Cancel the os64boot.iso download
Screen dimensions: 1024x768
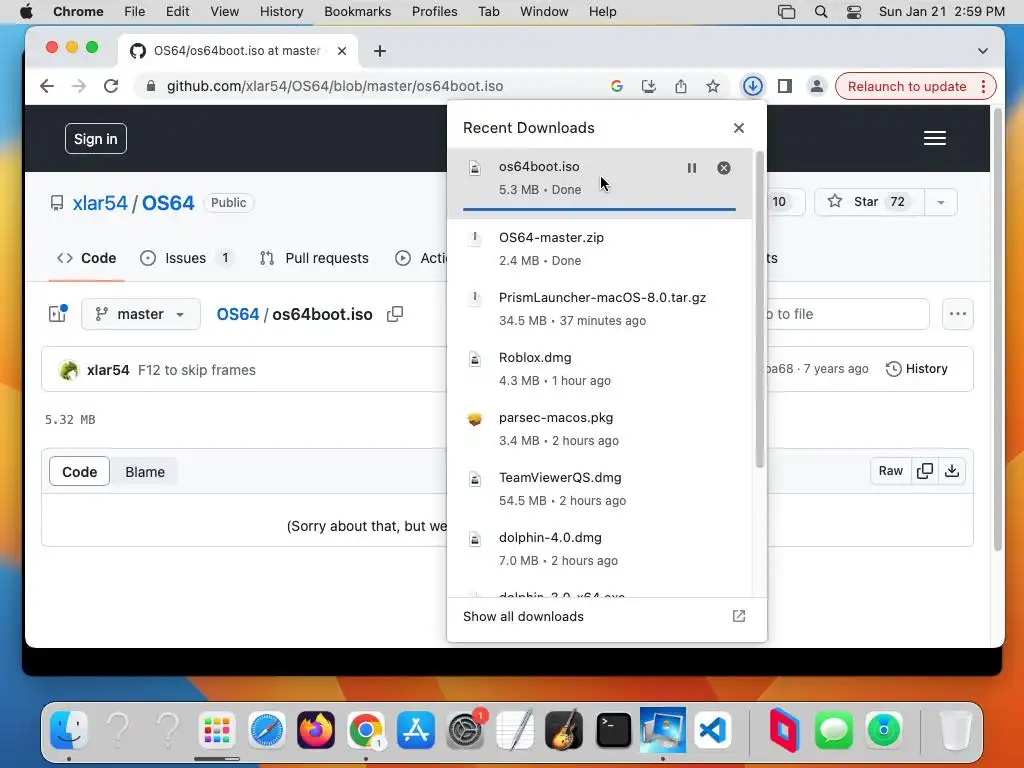pyautogui.click(x=724, y=168)
